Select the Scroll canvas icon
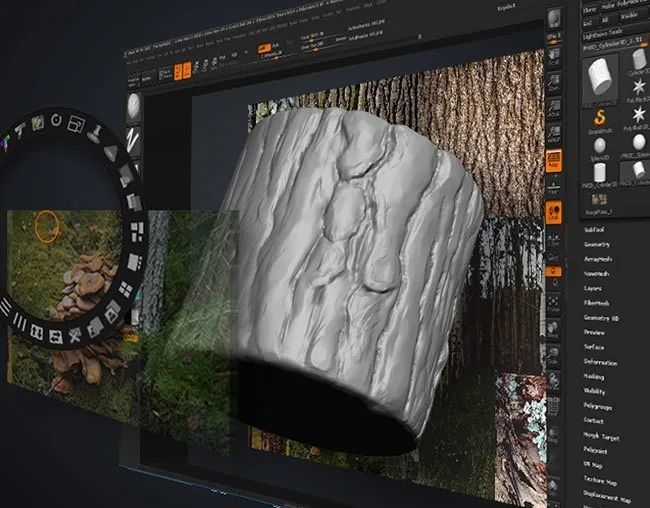The width and height of the screenshot is (650, 508). tap(554, 57)
